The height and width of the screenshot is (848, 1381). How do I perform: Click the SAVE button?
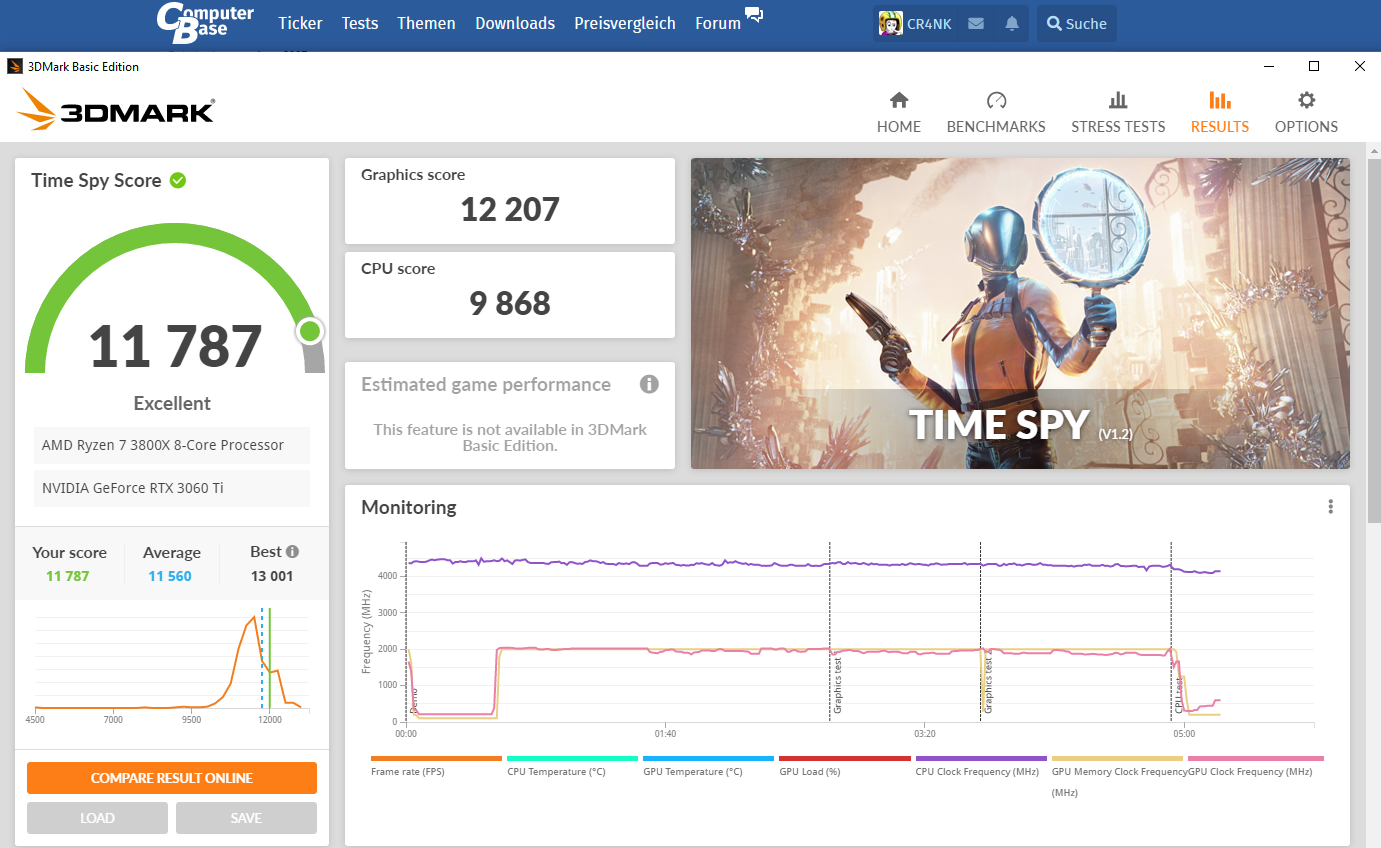tap(246, 818)
